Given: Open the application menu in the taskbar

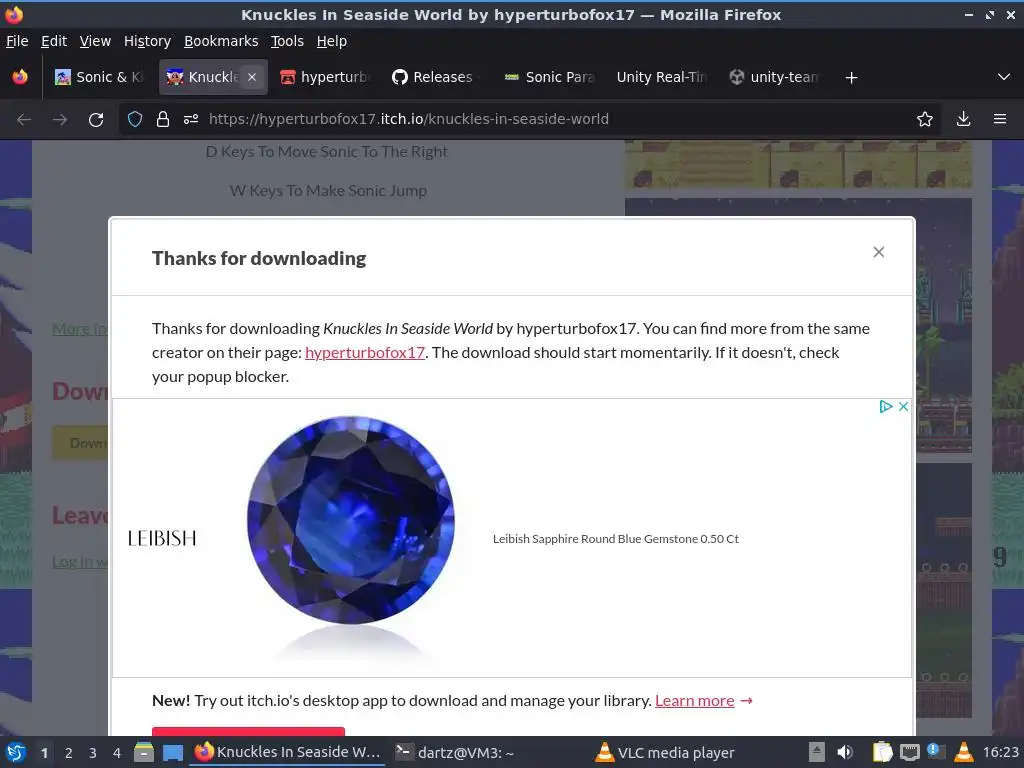Looking at the screenshot, I should (x=16, y=752).
